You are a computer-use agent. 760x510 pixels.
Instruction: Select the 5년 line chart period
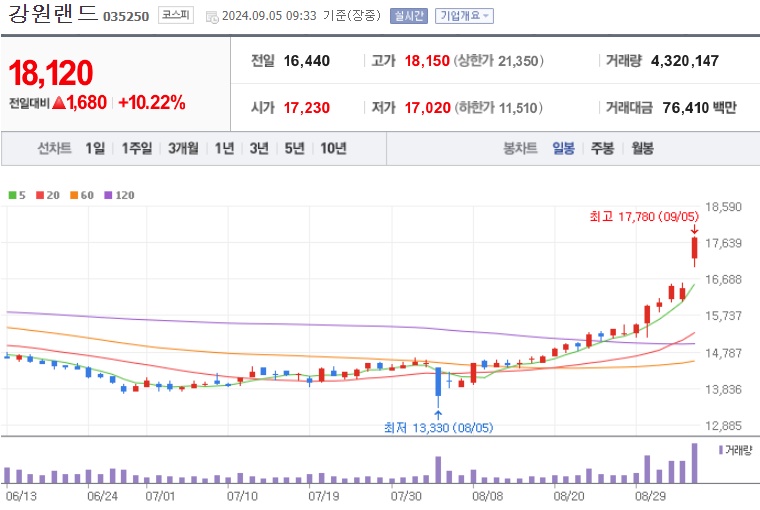(294, 148)
